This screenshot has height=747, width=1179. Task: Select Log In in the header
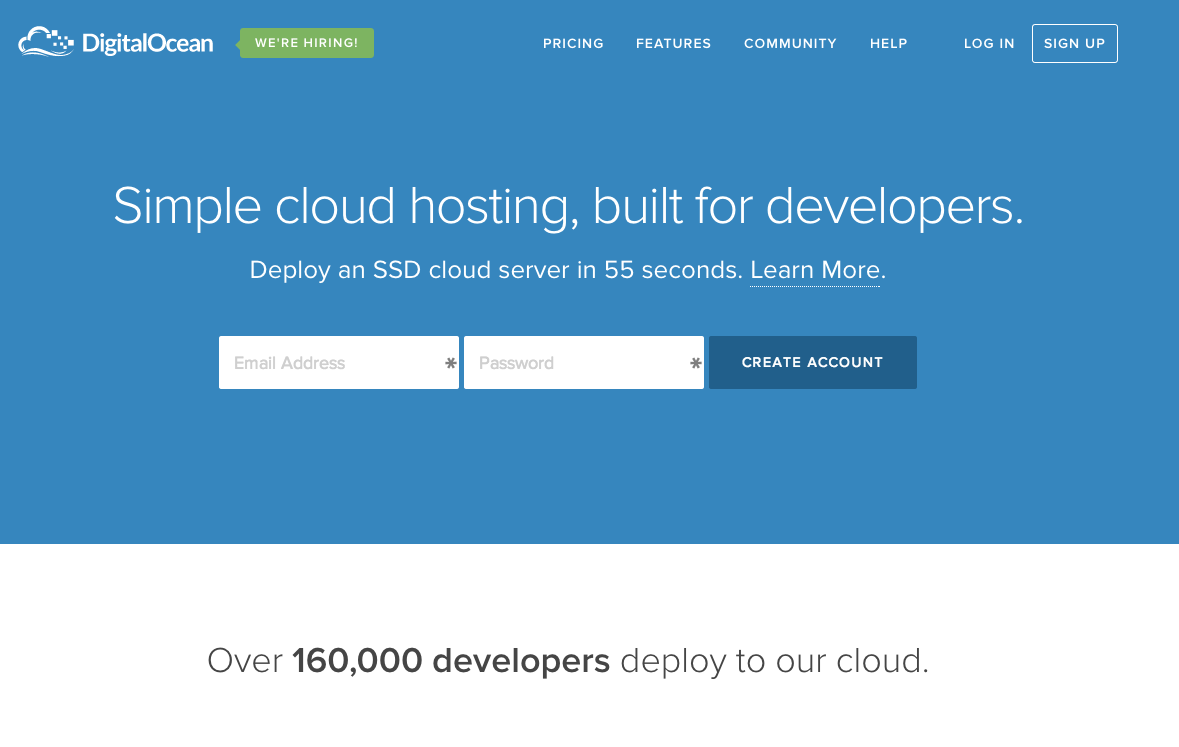pyautogui.click(x=989, y=44)
